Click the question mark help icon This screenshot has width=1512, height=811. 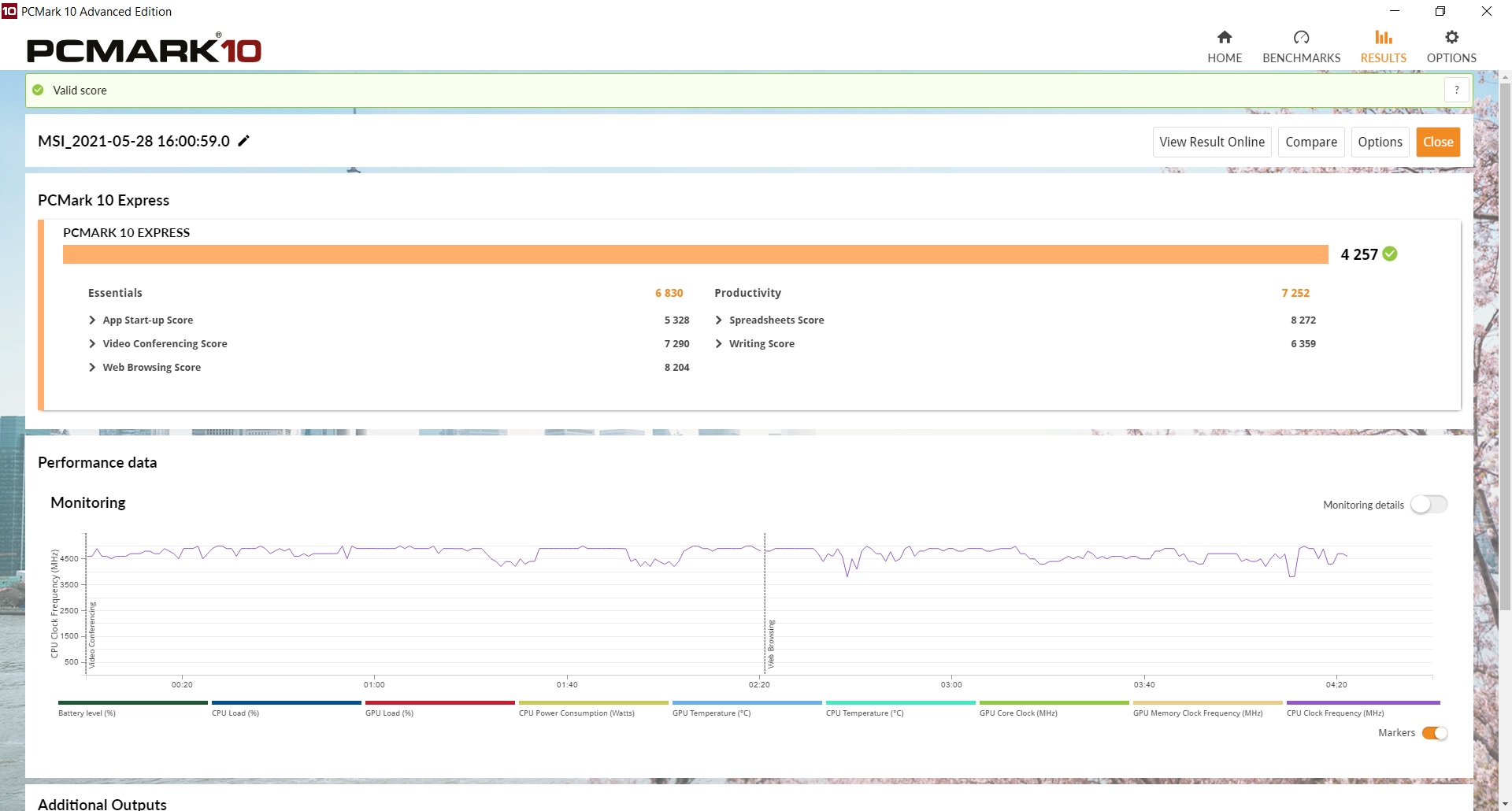1456,90
